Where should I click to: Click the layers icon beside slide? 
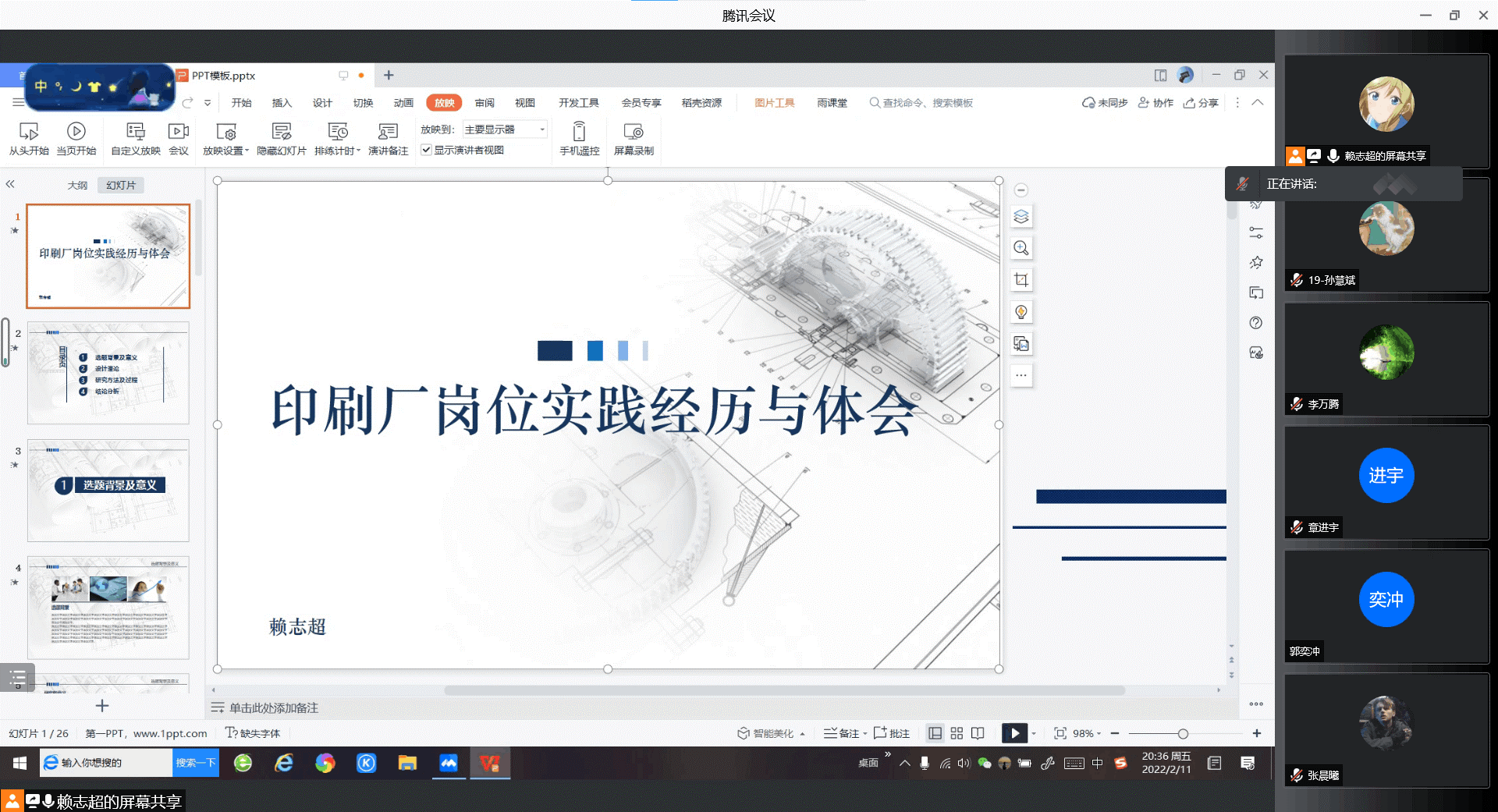point(1021,217)
